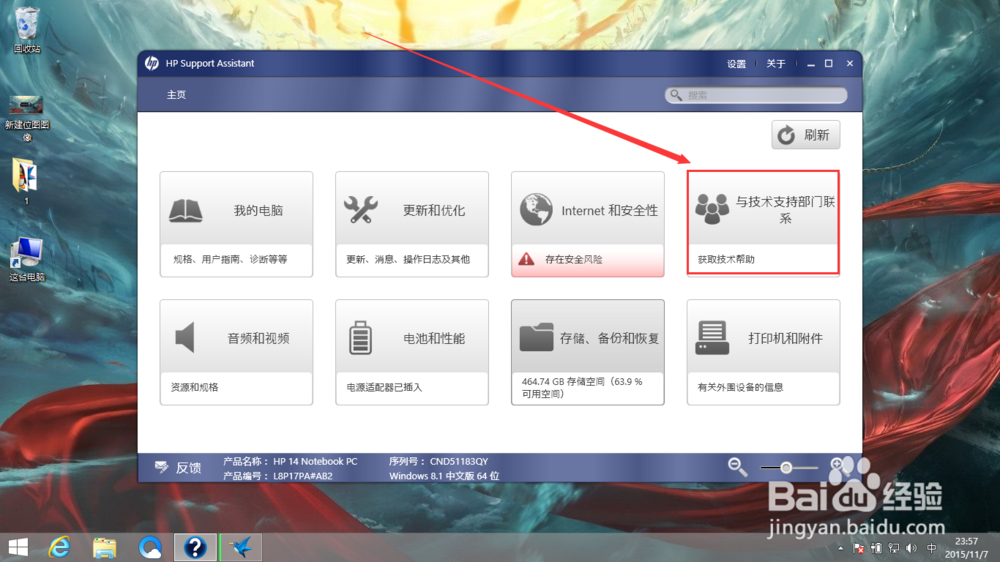Open the 电池和性能 tile label
This screenshot has width=1000, height=562.
point(434,338)
